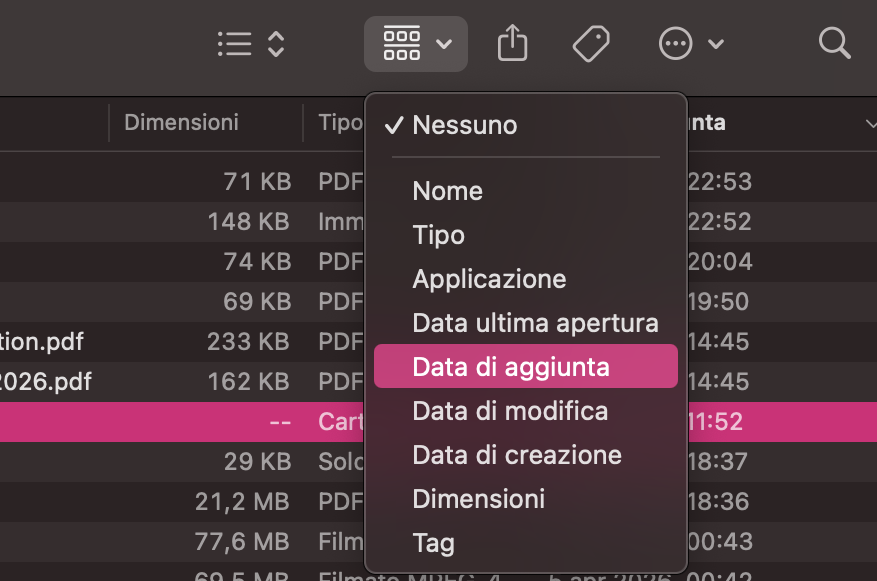Select Applicazione grouping option
This screenshot has height=581, width=877.
click(x=489, y=279)
